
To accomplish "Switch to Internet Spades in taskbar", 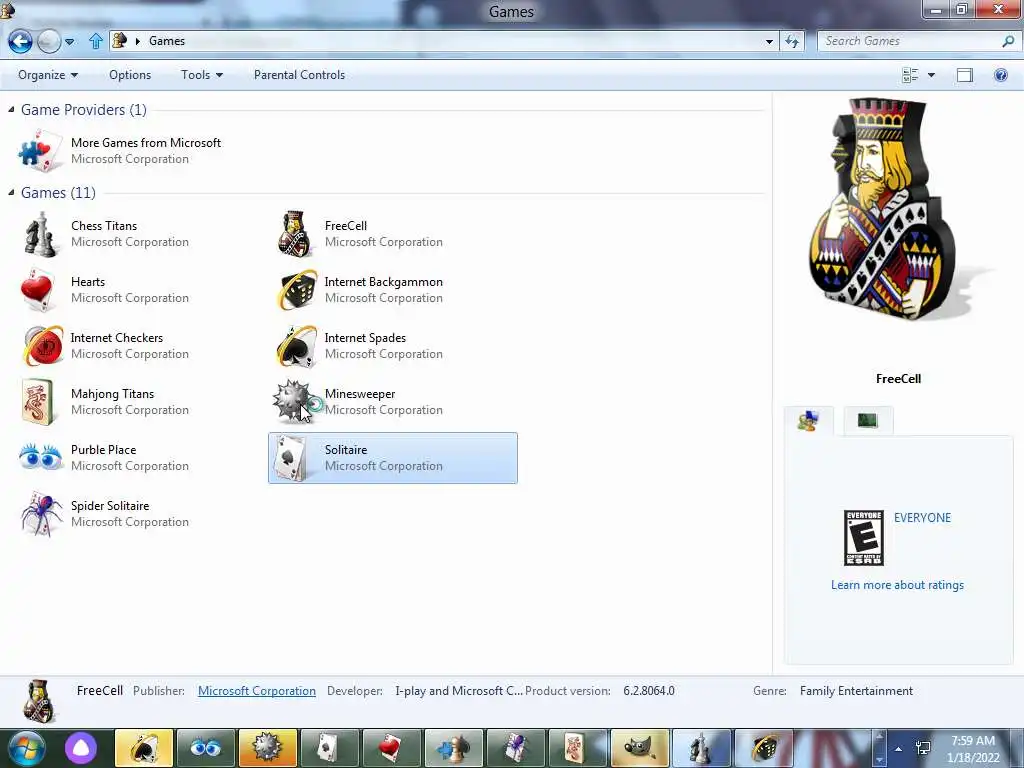I will point(144,748).
